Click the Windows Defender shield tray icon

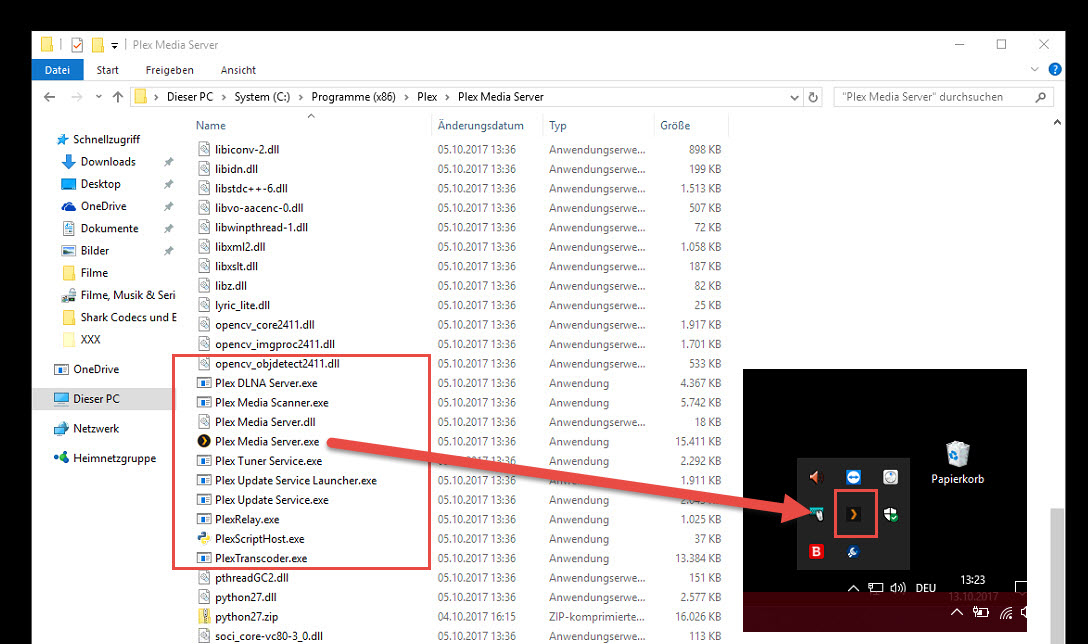point(891,514)
